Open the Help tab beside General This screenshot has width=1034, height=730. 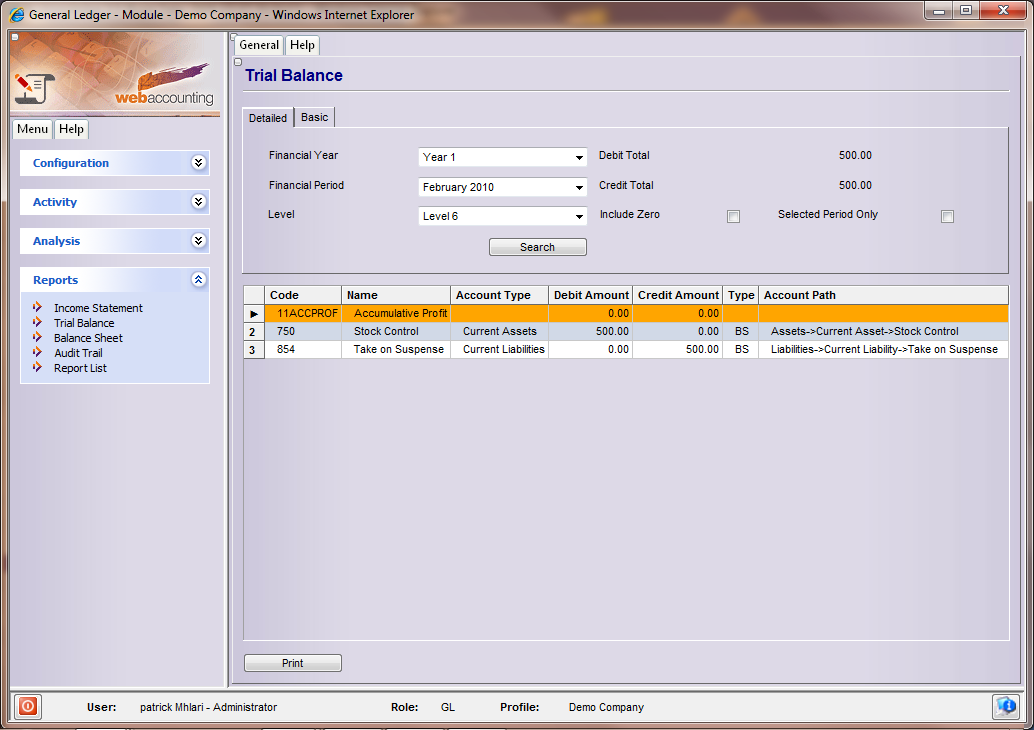(302, 45)
